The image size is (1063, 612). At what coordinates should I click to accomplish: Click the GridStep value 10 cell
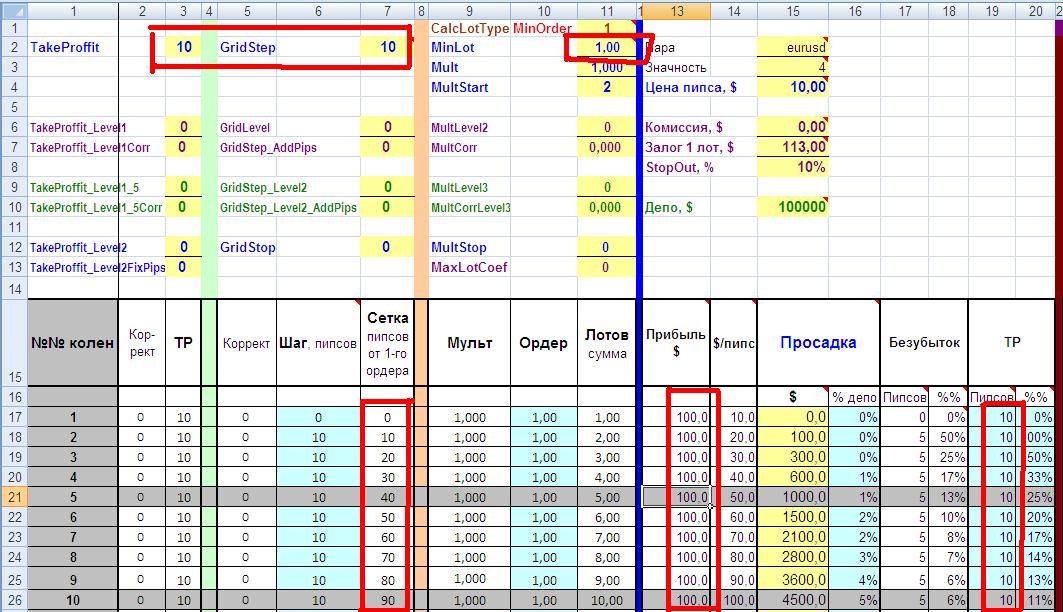(x=387, y=47)
